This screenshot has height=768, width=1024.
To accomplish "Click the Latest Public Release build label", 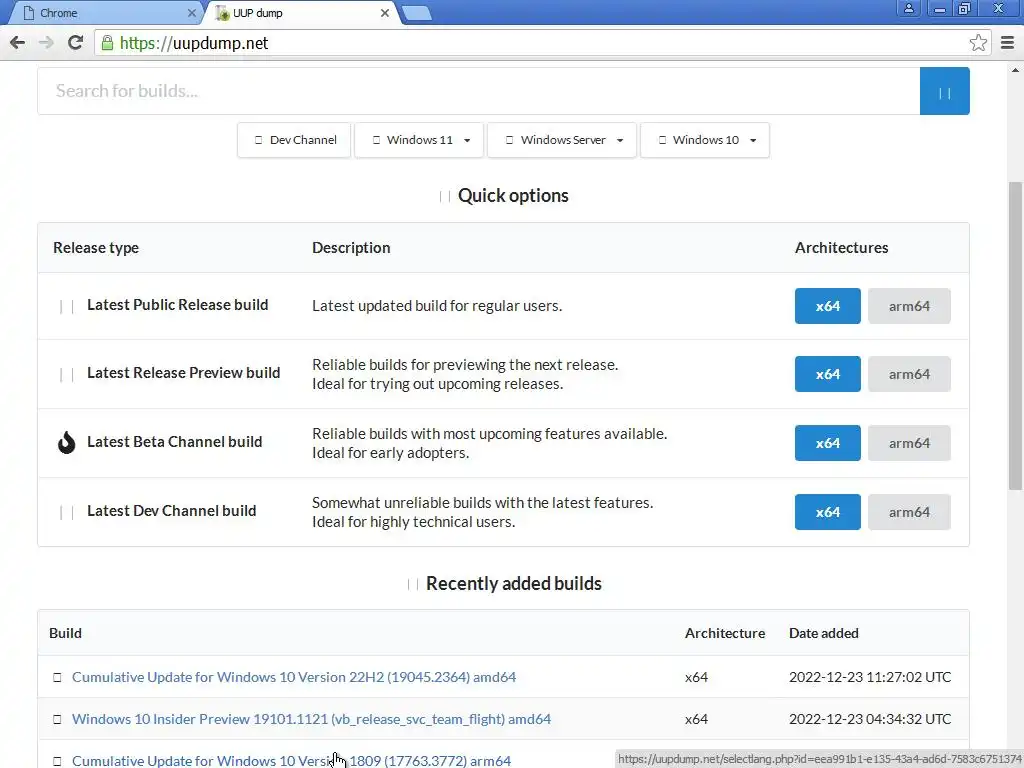I will (x=178, y=305).
